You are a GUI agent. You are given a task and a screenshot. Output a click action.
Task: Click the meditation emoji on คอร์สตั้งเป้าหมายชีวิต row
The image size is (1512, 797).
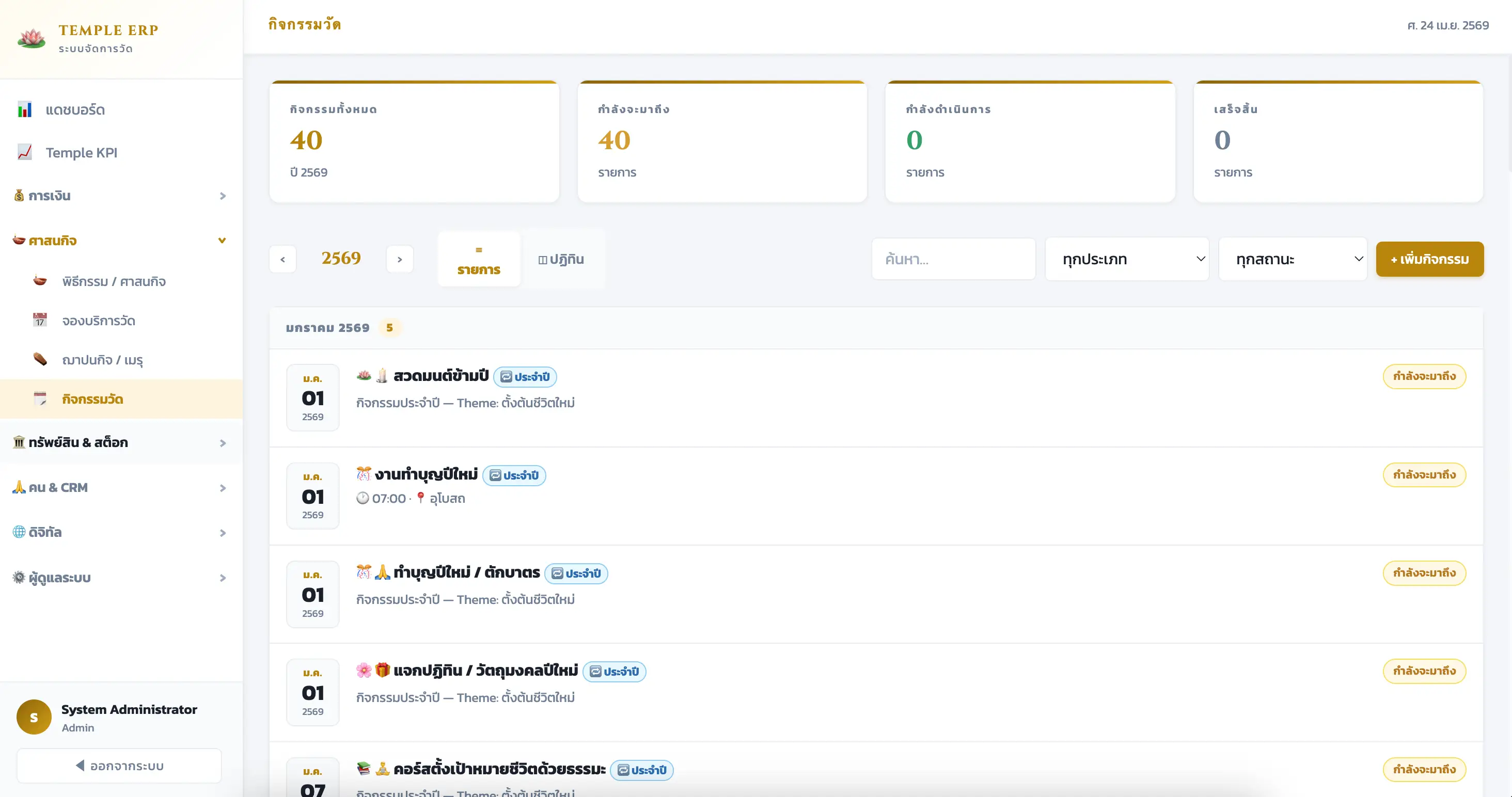(382, 768)
